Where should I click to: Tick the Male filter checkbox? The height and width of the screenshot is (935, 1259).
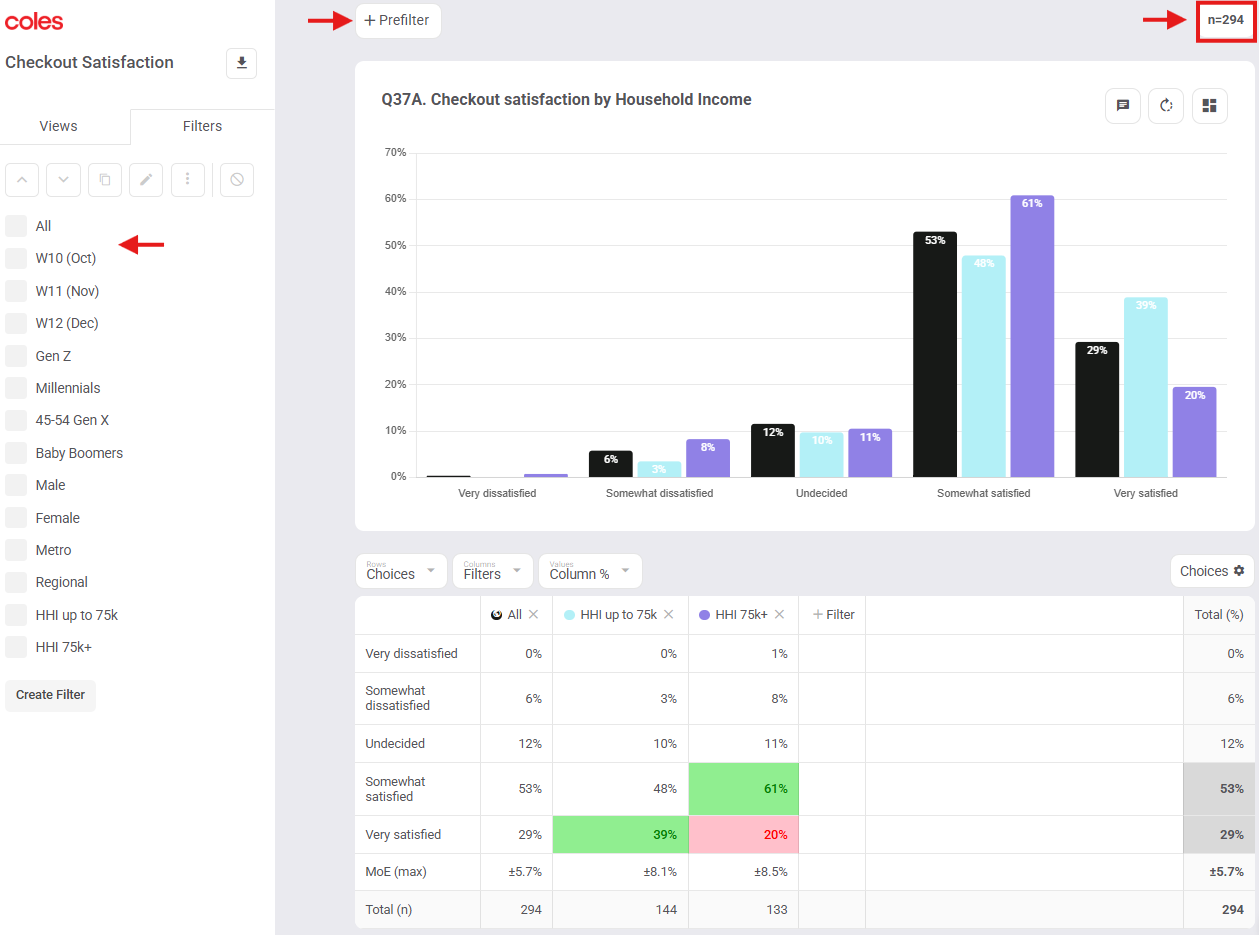(x=16, y=485)
